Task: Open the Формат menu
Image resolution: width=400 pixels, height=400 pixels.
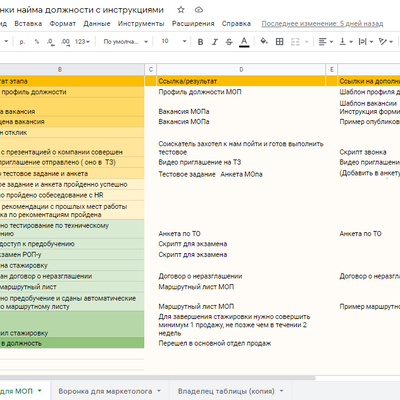Action: [63, 24]
